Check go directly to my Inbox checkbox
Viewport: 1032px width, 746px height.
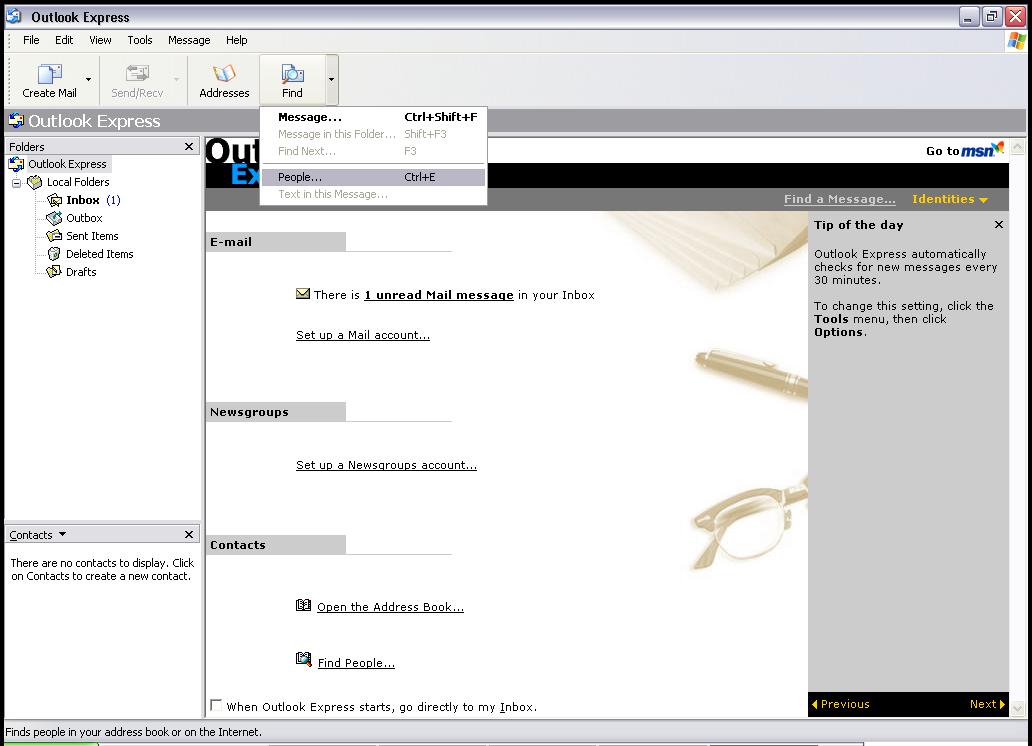(216, 705)
